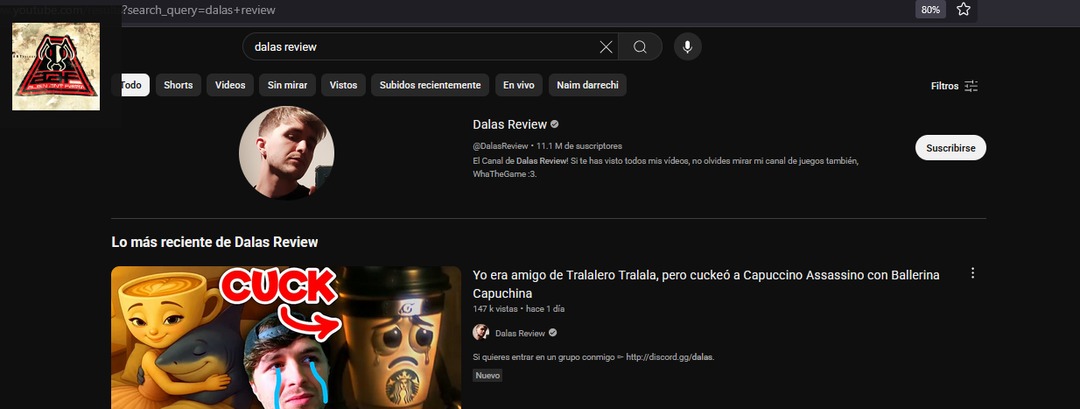This screenshot has height=409, width=1080.
Task: Select the En vivo filter chip
Action: click(519, 85)
